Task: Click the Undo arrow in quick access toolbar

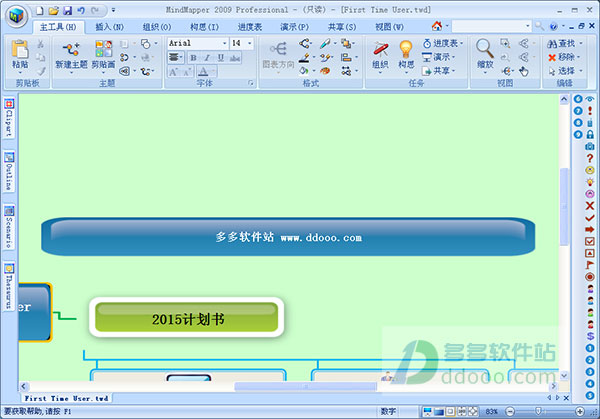Action: coord(81,10)
